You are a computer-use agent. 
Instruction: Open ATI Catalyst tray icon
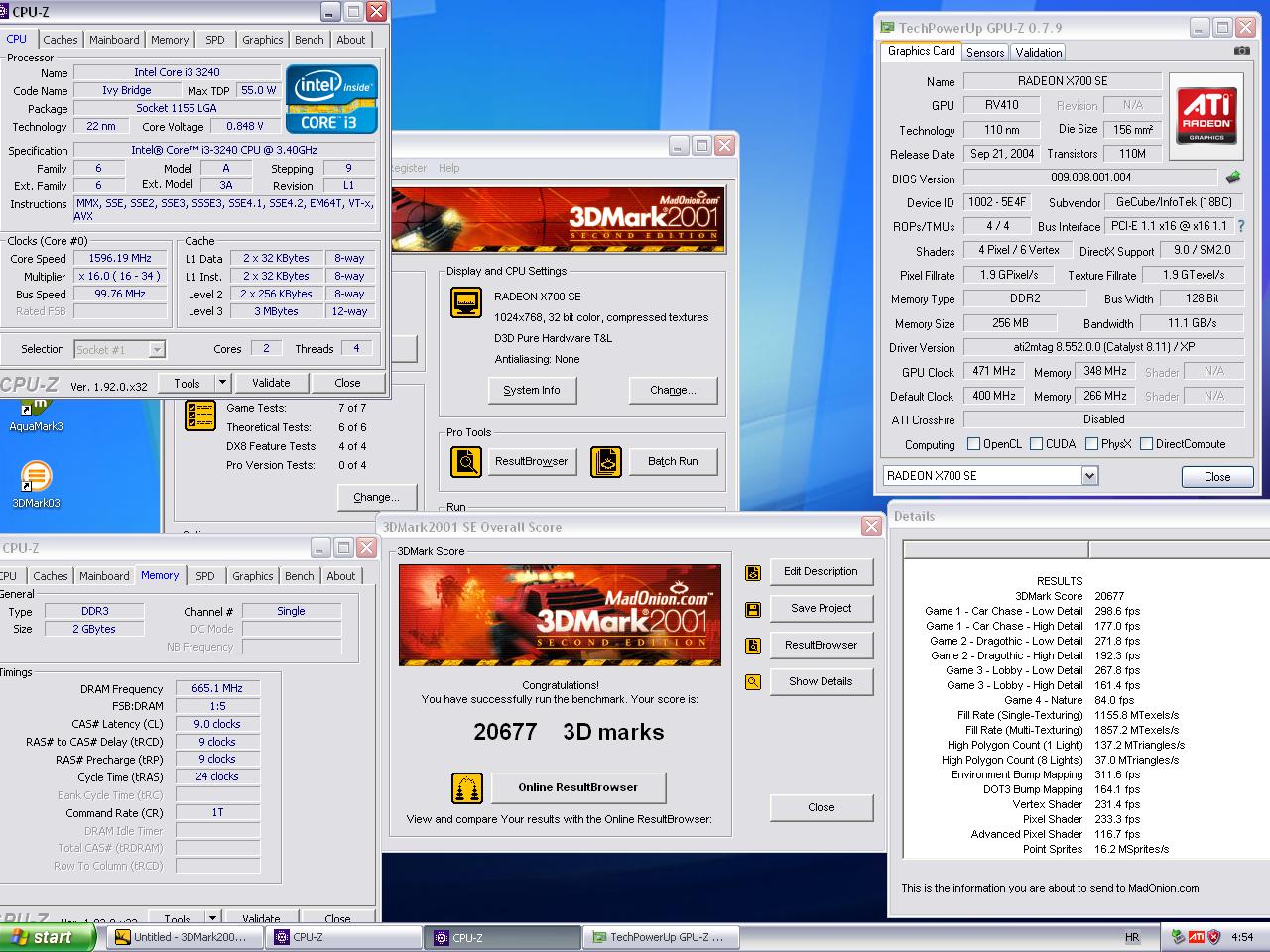pos(1197,937)
